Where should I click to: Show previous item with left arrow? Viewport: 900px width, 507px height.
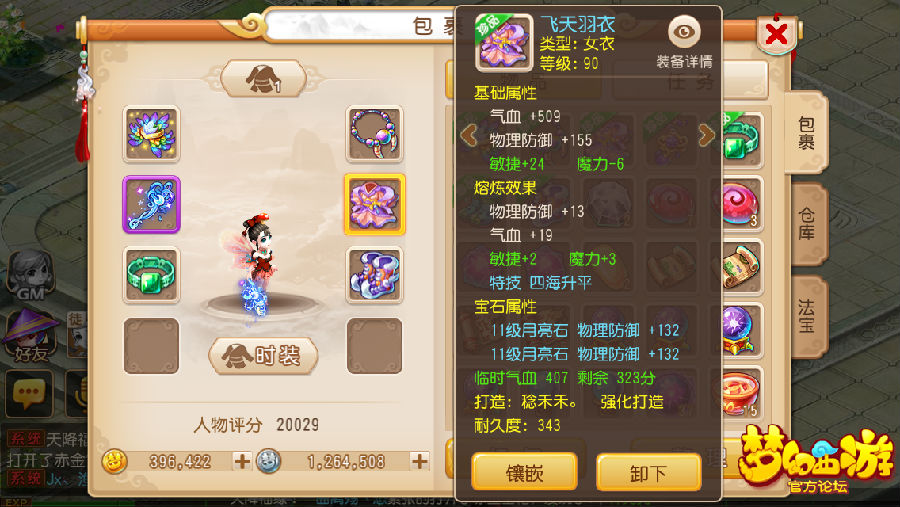point(469,136)
